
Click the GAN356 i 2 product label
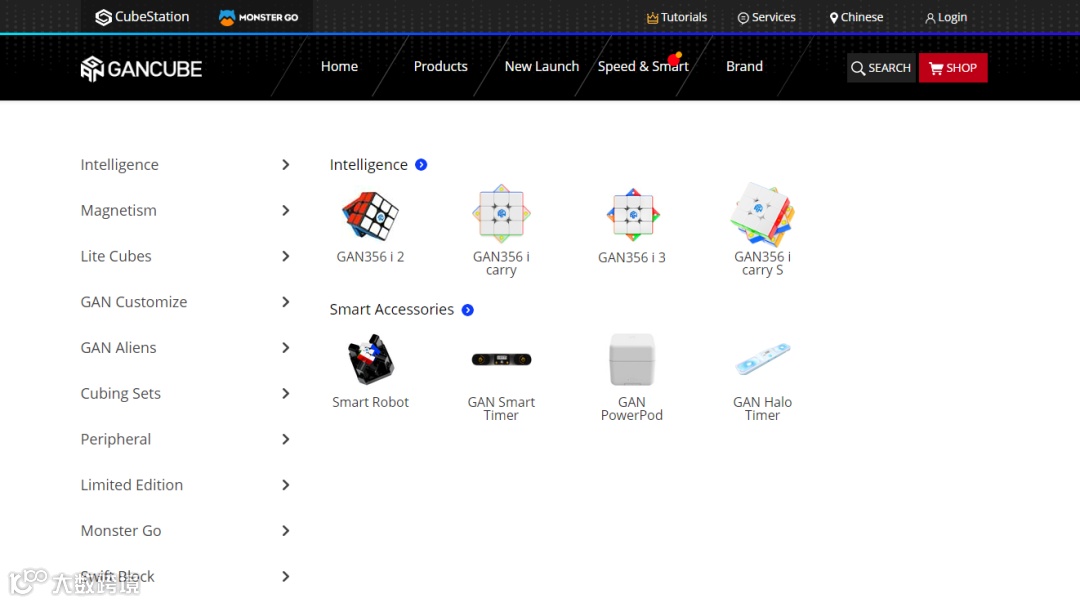pyautogui.click(x=371, y=257)
